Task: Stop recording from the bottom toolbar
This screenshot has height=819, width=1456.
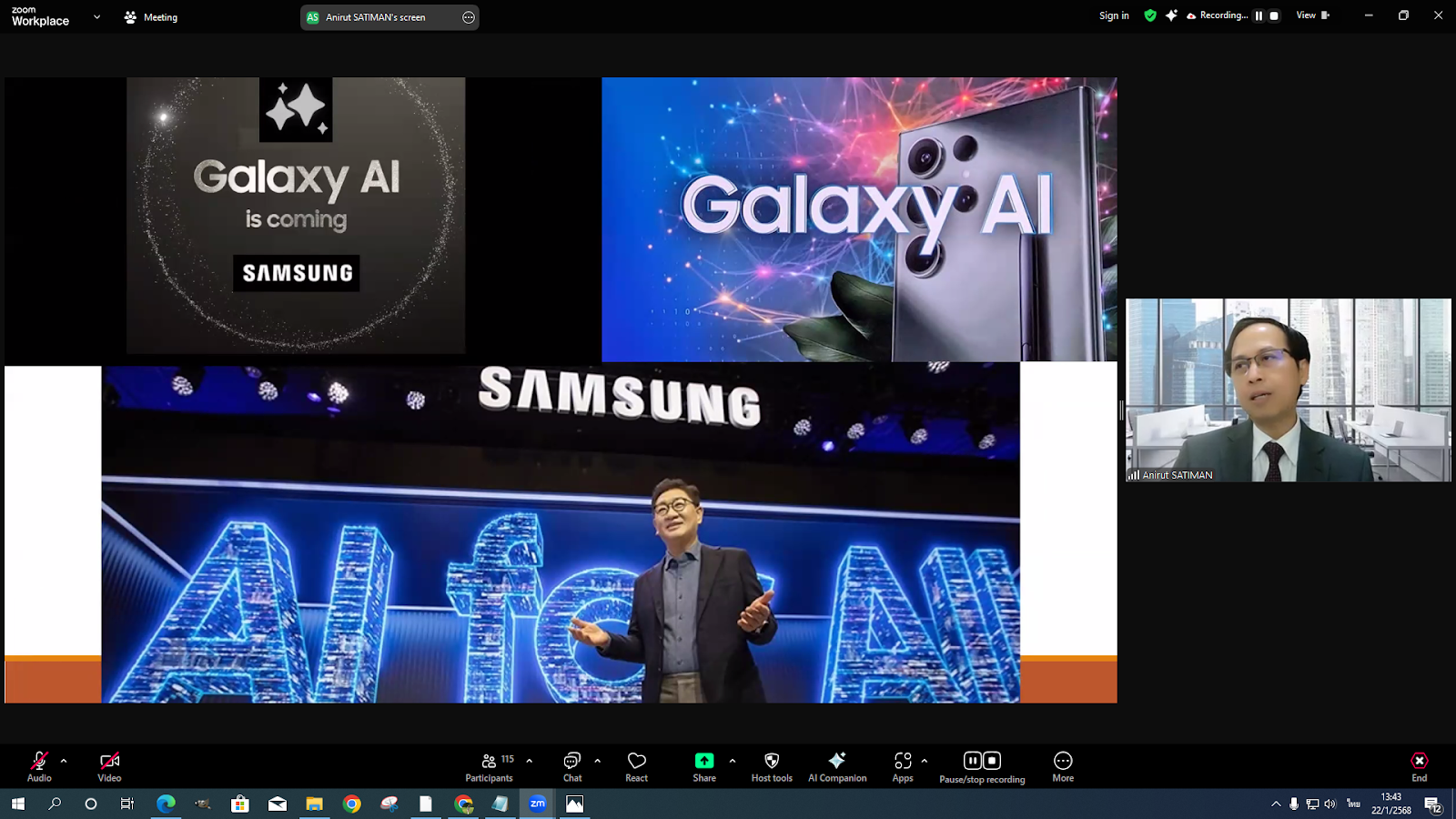Action: click(992, 761)
